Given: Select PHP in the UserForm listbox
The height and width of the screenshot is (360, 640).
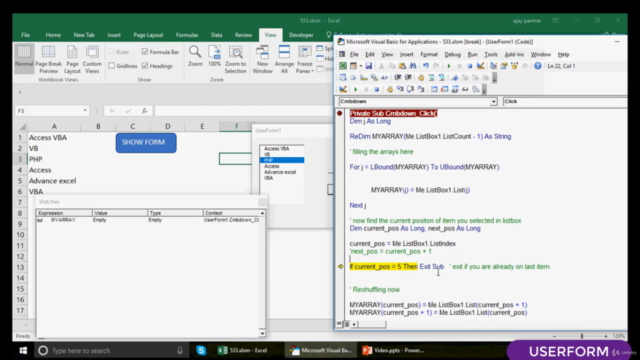Looking at the screenshot, I should [282, 160].
